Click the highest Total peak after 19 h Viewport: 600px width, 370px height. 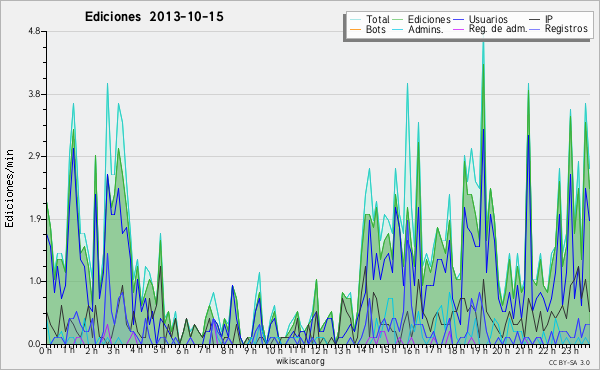pyautogui.click(x=483, y=42)
